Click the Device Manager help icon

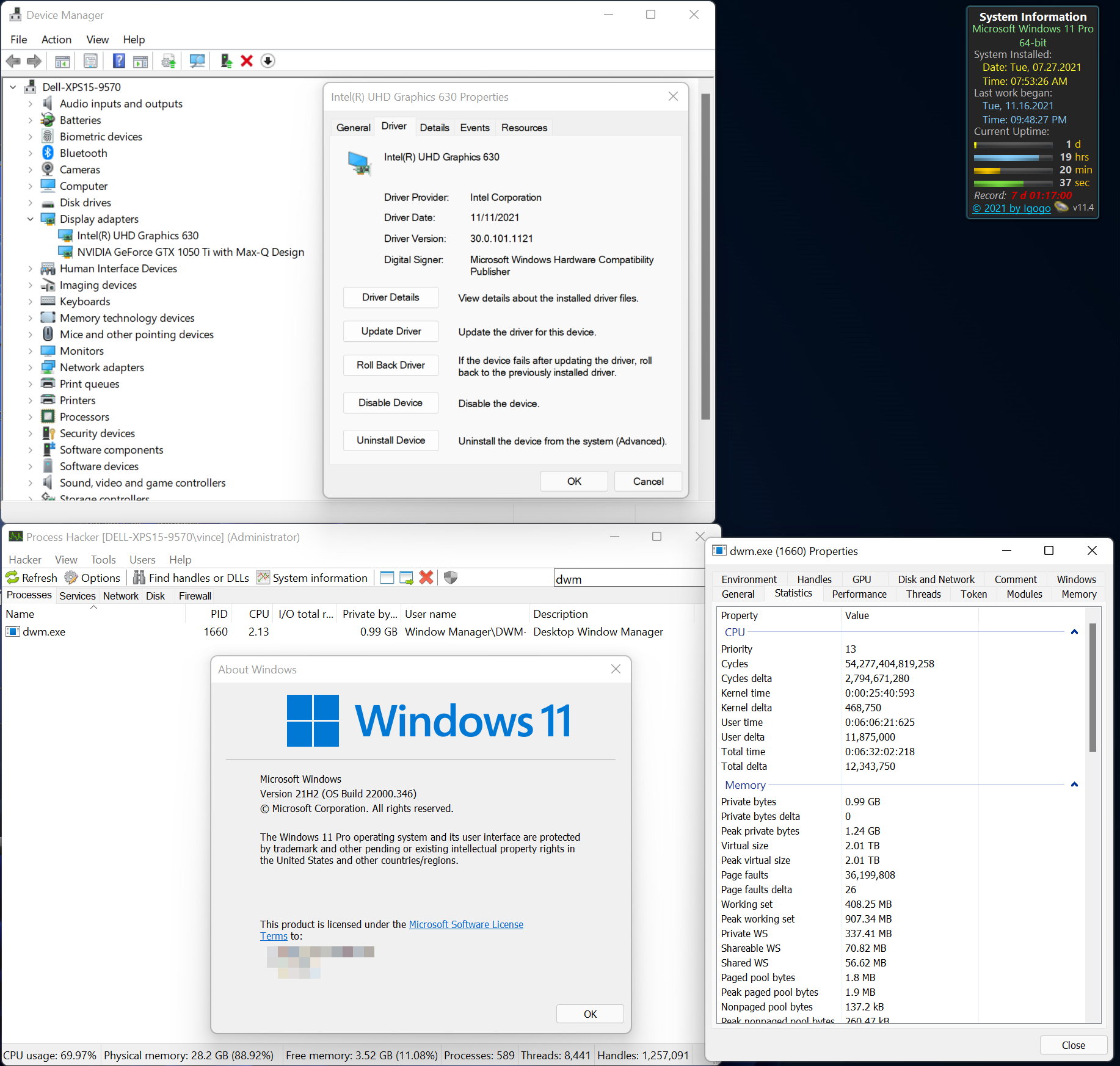pyautogui.click(x=118, y=60)
